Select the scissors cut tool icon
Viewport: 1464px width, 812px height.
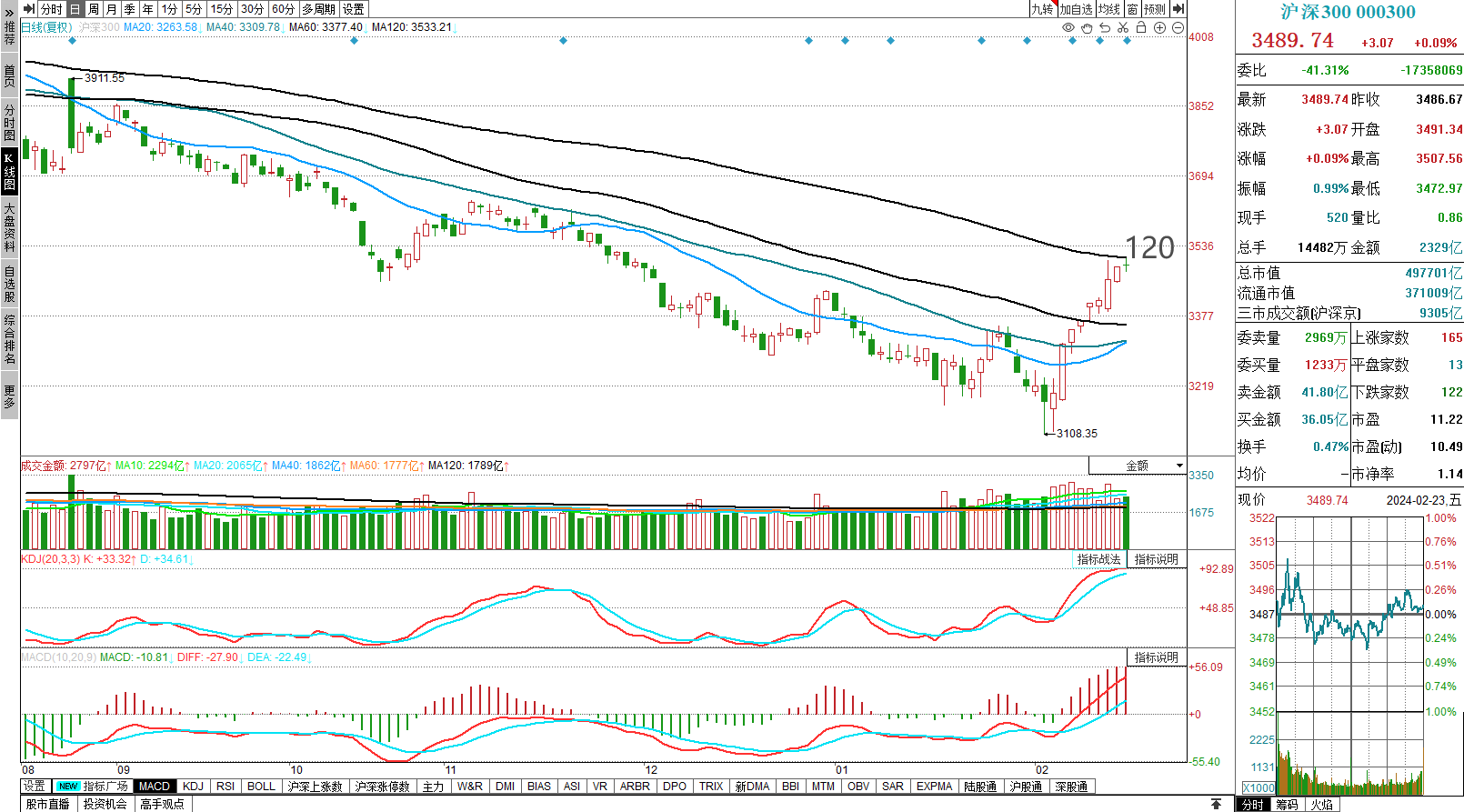(1123, 27)
